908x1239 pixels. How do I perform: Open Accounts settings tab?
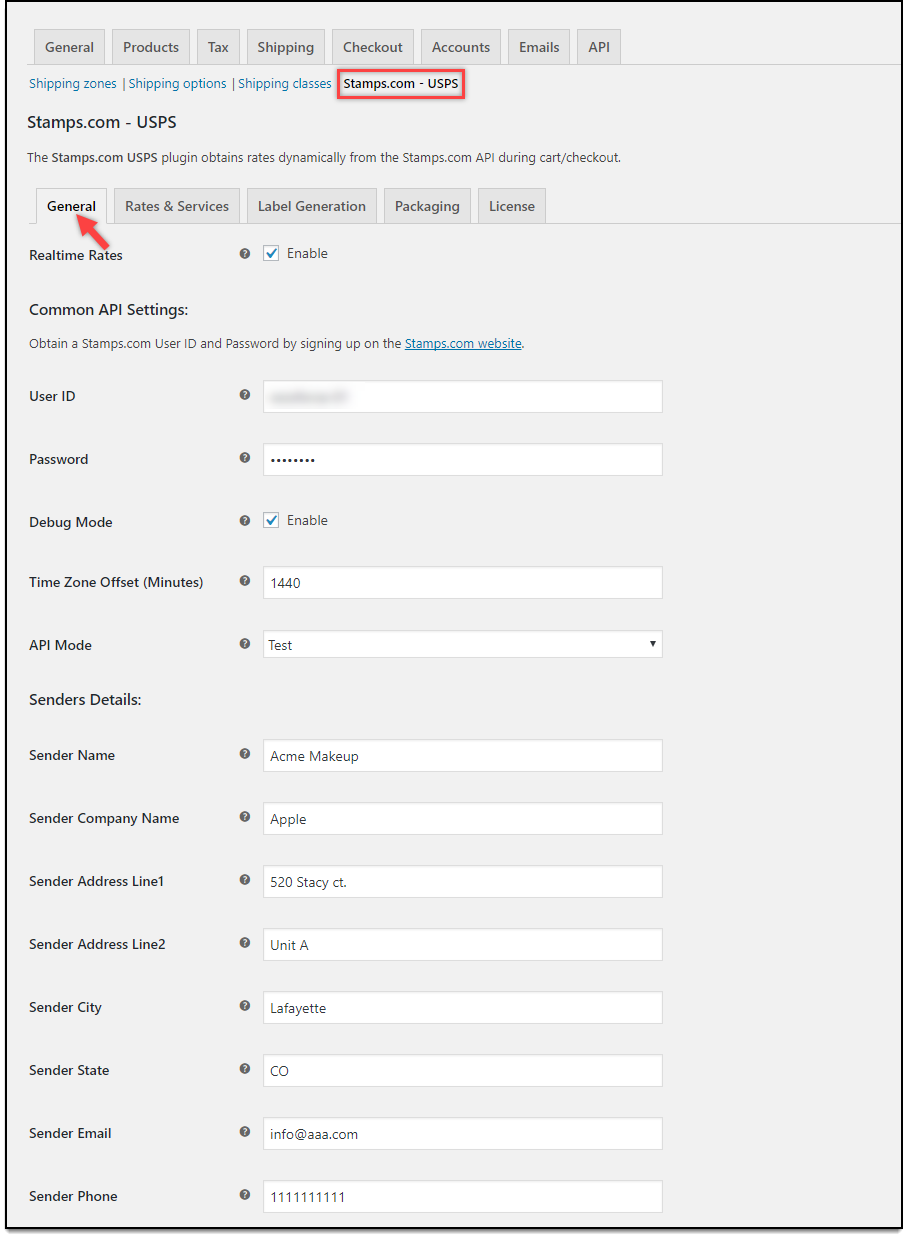click(461, 47)
